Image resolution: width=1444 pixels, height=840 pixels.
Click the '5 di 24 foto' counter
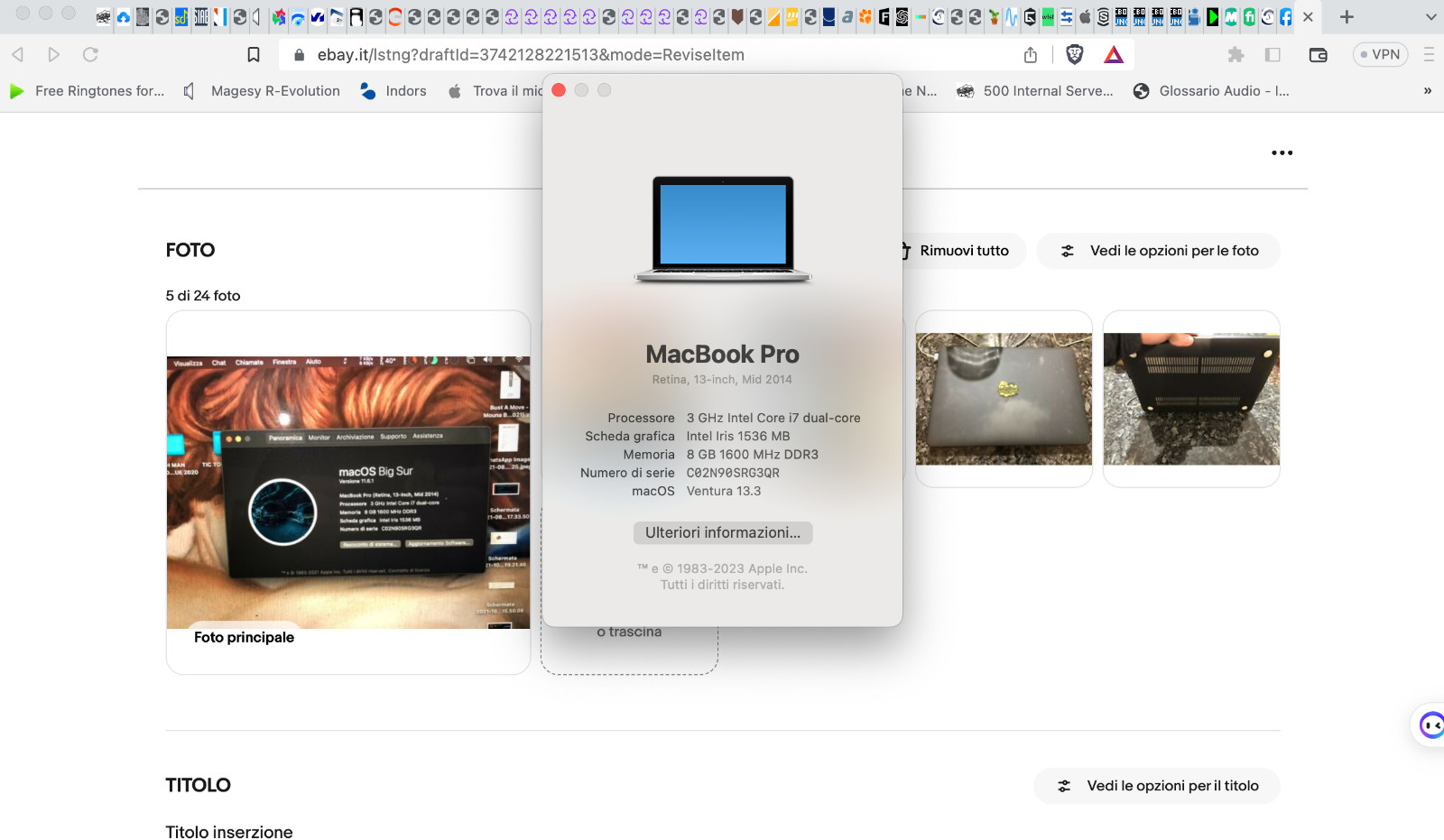click(203, 296)
